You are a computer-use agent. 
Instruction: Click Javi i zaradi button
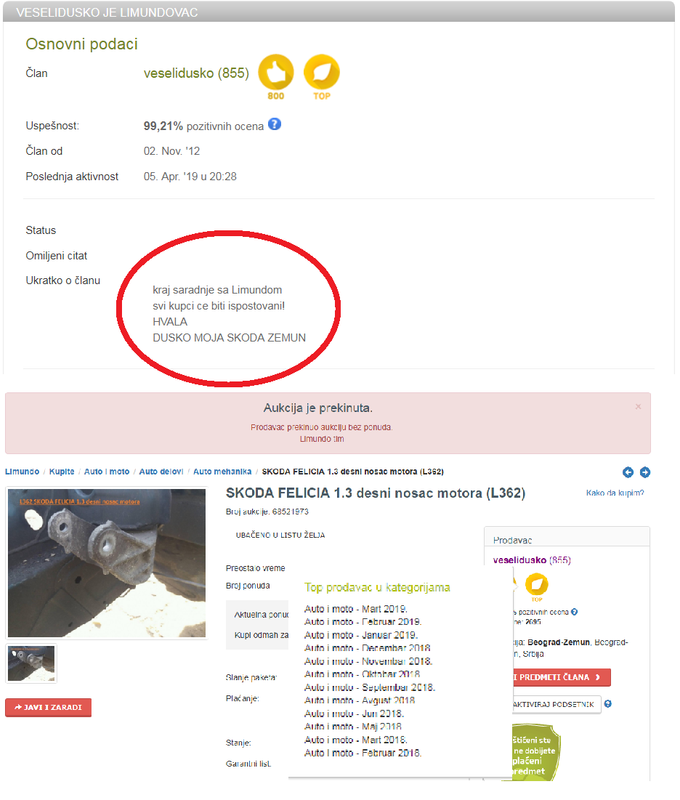(x=48, y=707)
